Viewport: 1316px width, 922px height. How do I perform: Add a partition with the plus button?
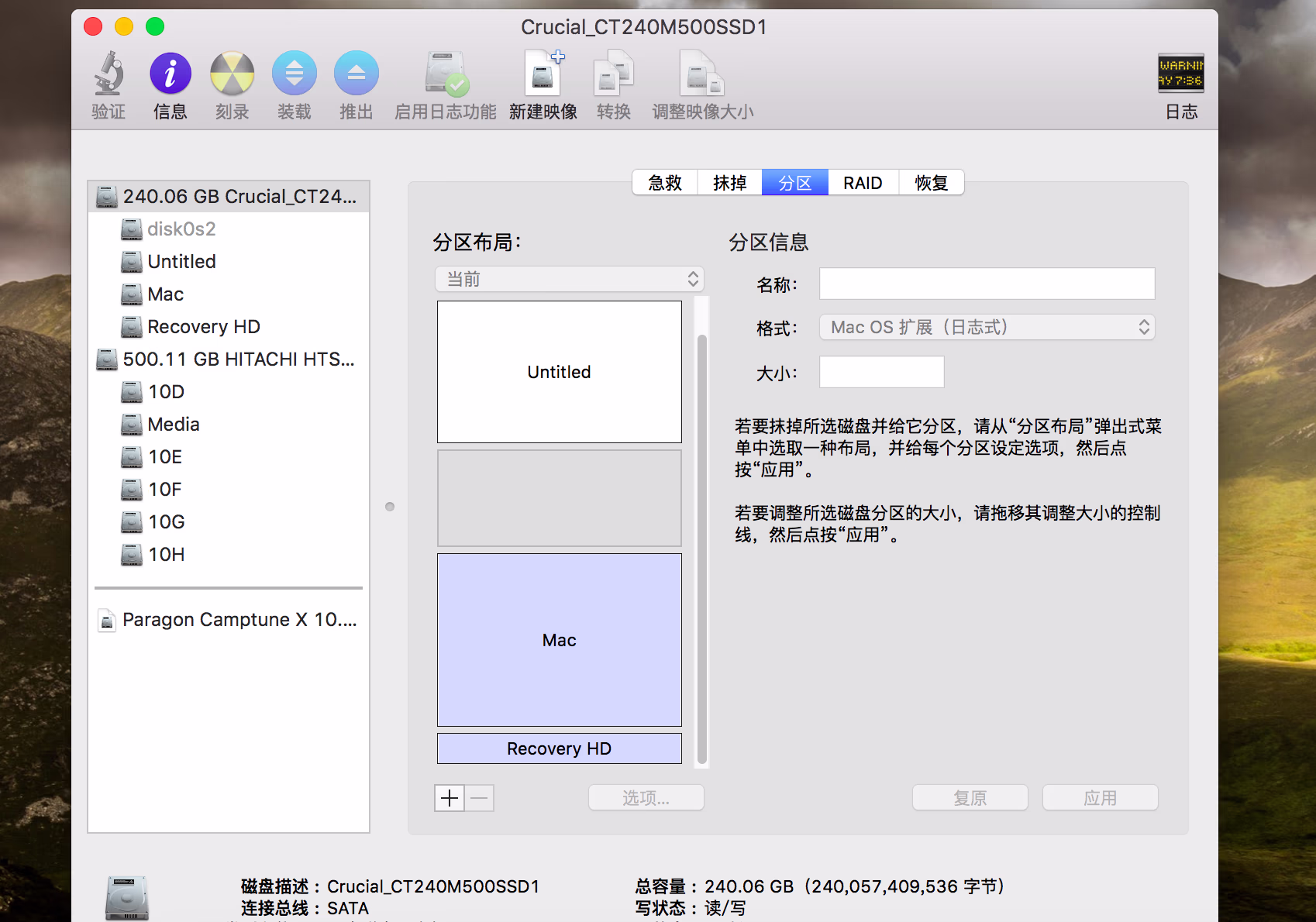click(x=449, y=797)
